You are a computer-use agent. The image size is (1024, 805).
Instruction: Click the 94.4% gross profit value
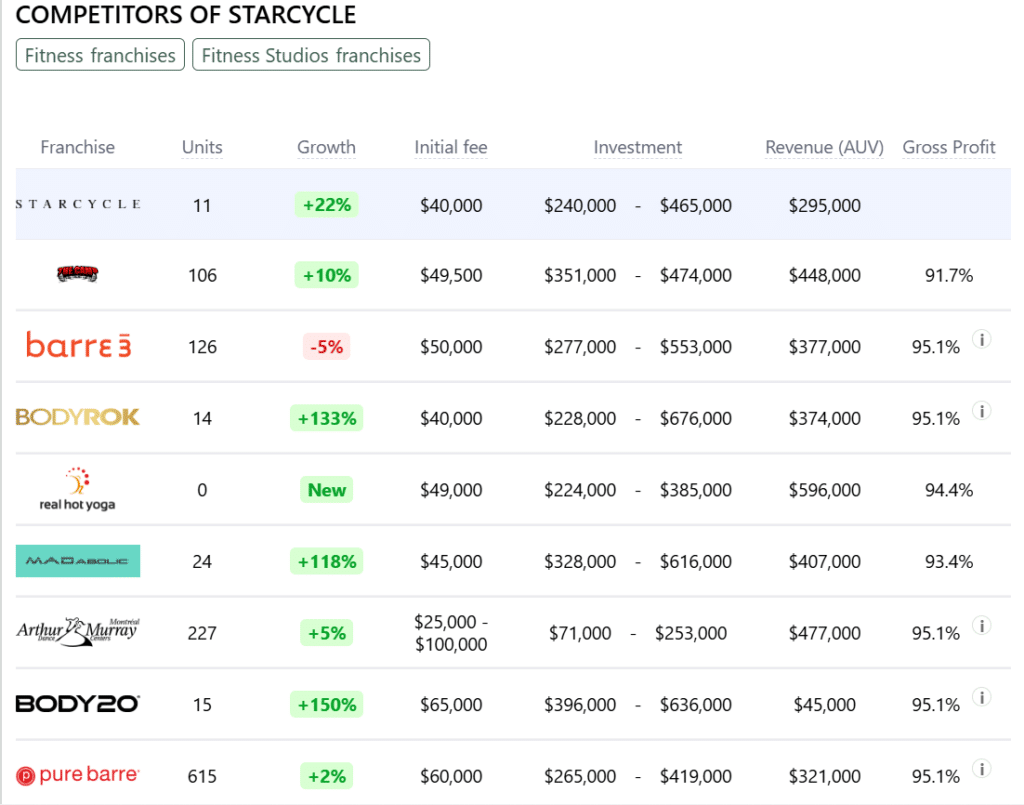point(949,490)
